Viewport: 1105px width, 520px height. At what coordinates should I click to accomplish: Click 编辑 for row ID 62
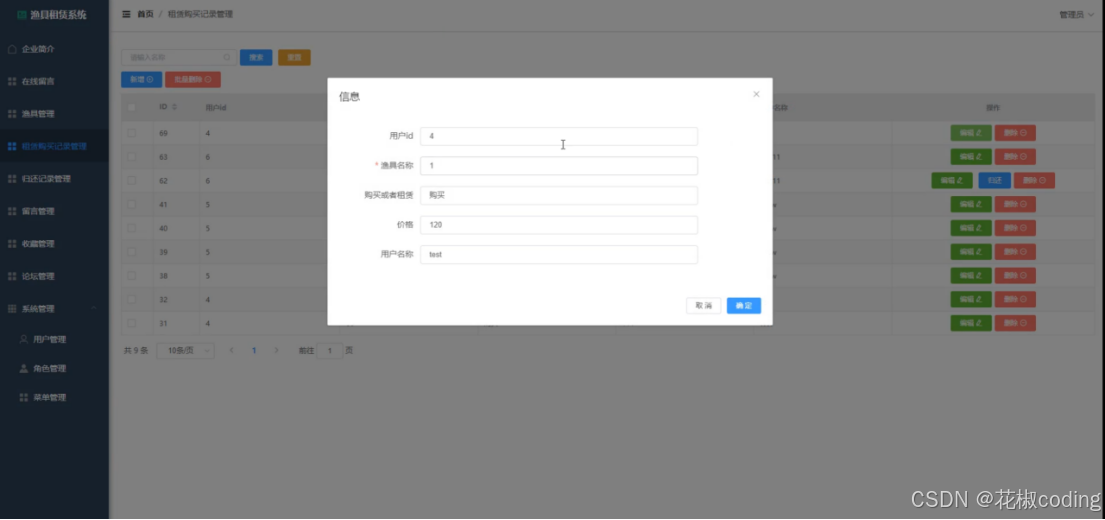952,180
